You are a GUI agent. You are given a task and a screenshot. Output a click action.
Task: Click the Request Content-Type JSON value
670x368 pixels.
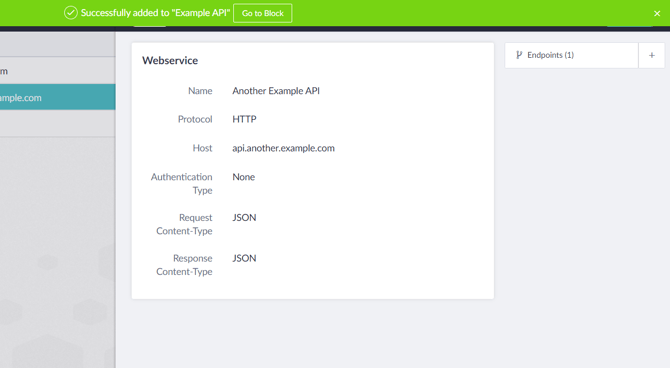244,218
